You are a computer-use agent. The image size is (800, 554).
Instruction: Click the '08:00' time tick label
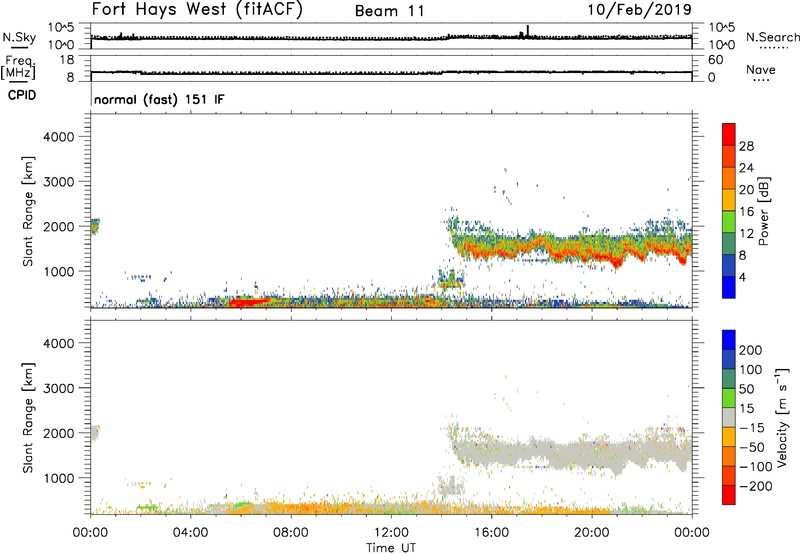[x=291, y=533]
